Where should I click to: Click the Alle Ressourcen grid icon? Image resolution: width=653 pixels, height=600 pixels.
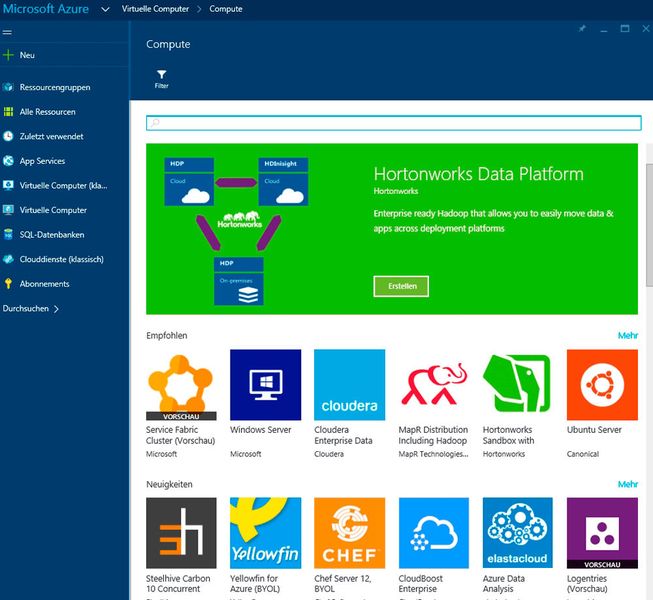coord(8,112)
